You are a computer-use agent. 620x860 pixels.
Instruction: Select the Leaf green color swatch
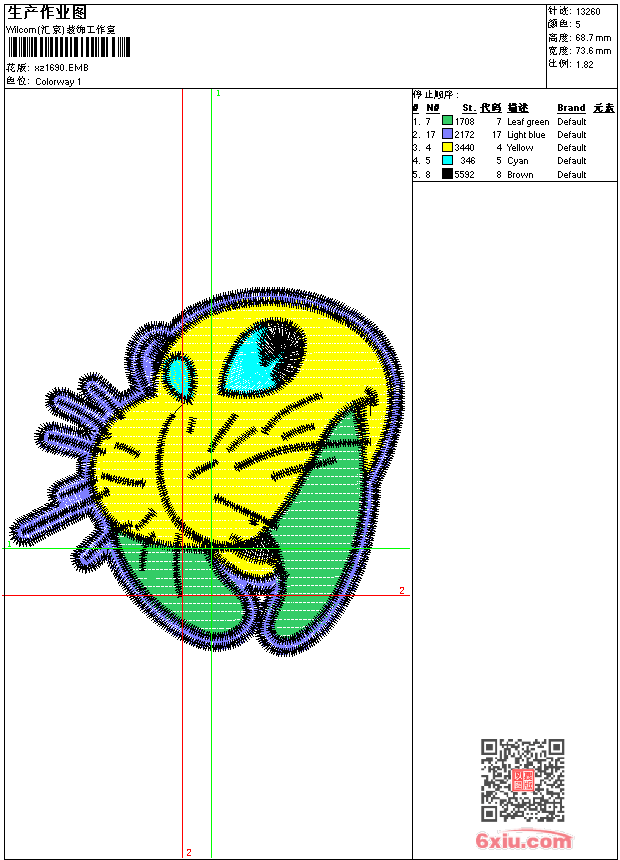(447, 121)
